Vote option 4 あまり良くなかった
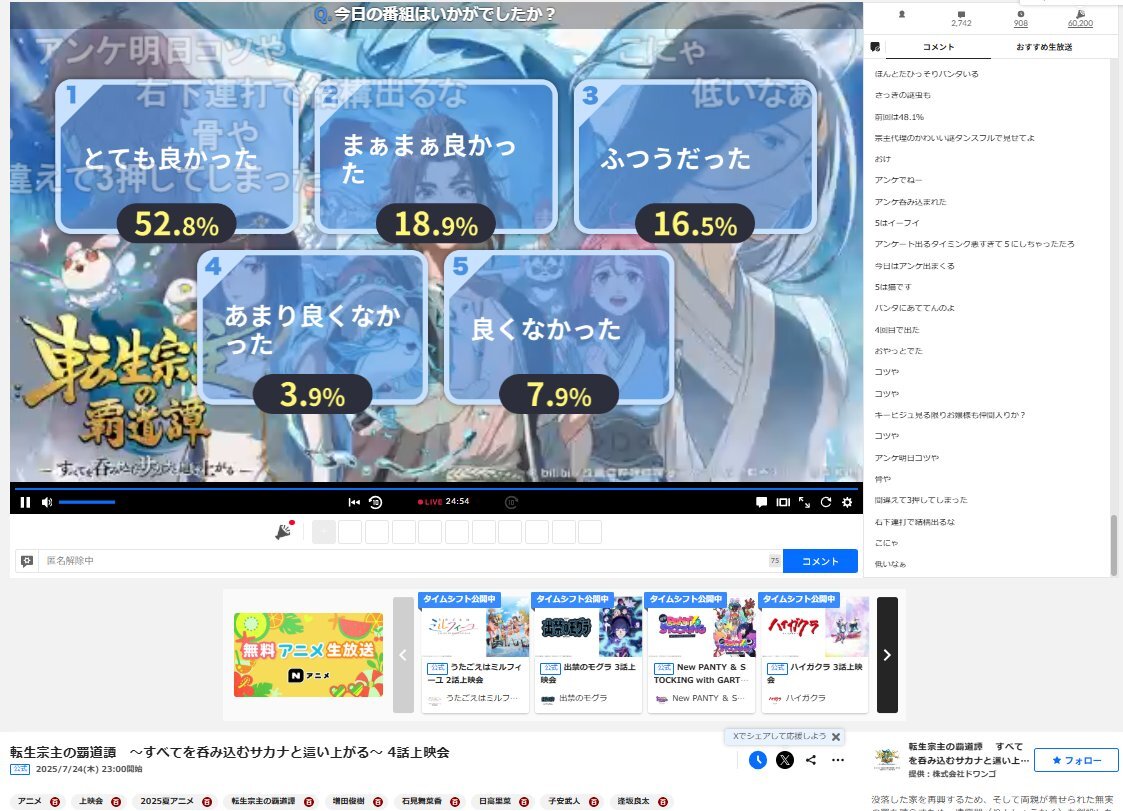Image resolution: width=1123 pixels, height=811 pixels. tap(312, 327)
